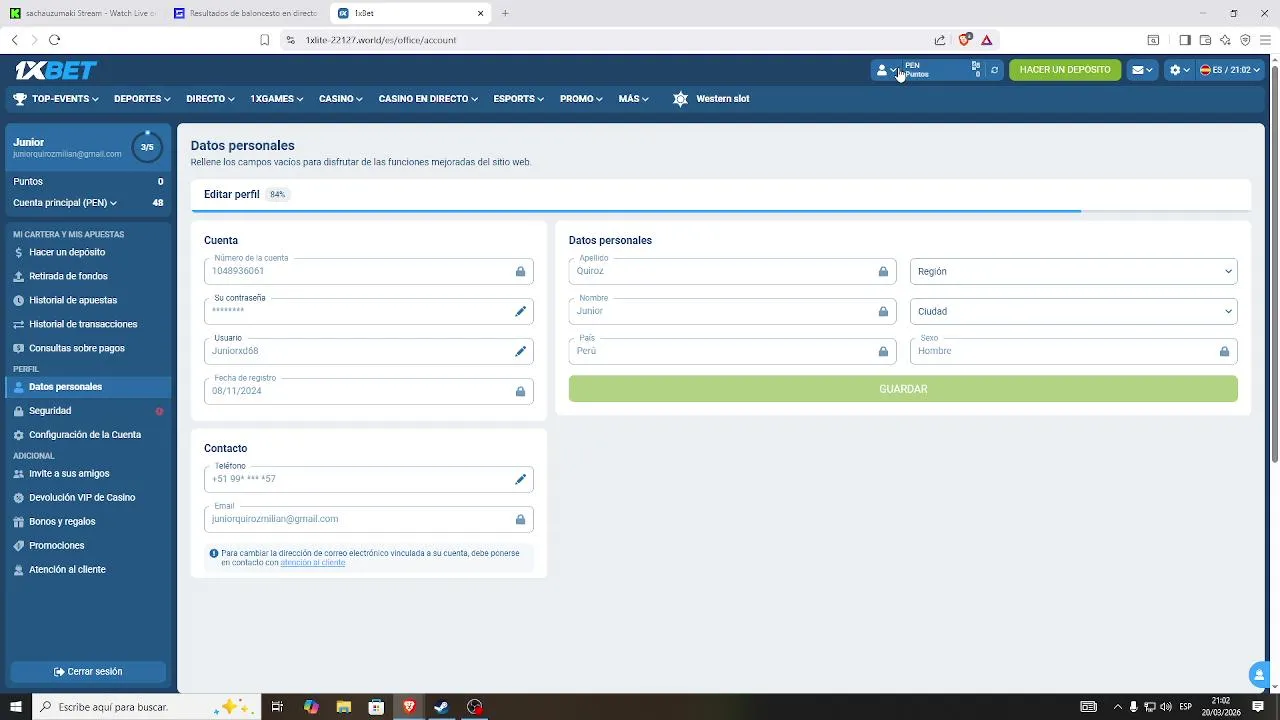The height and width of the screenshot is (720, 1280).
Task: Open the 1XGAMES menu
Action: [x=277, y=99]
